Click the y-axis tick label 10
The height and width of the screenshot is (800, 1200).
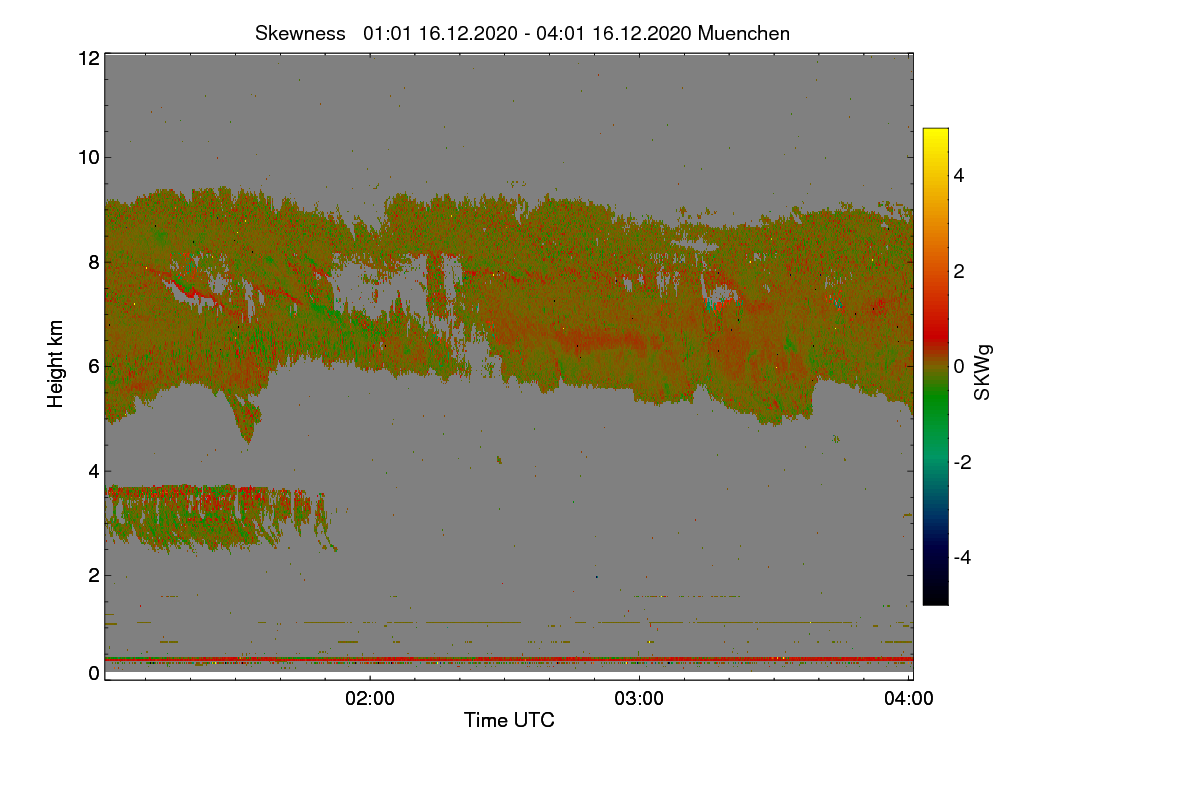(x=88, y=157)
